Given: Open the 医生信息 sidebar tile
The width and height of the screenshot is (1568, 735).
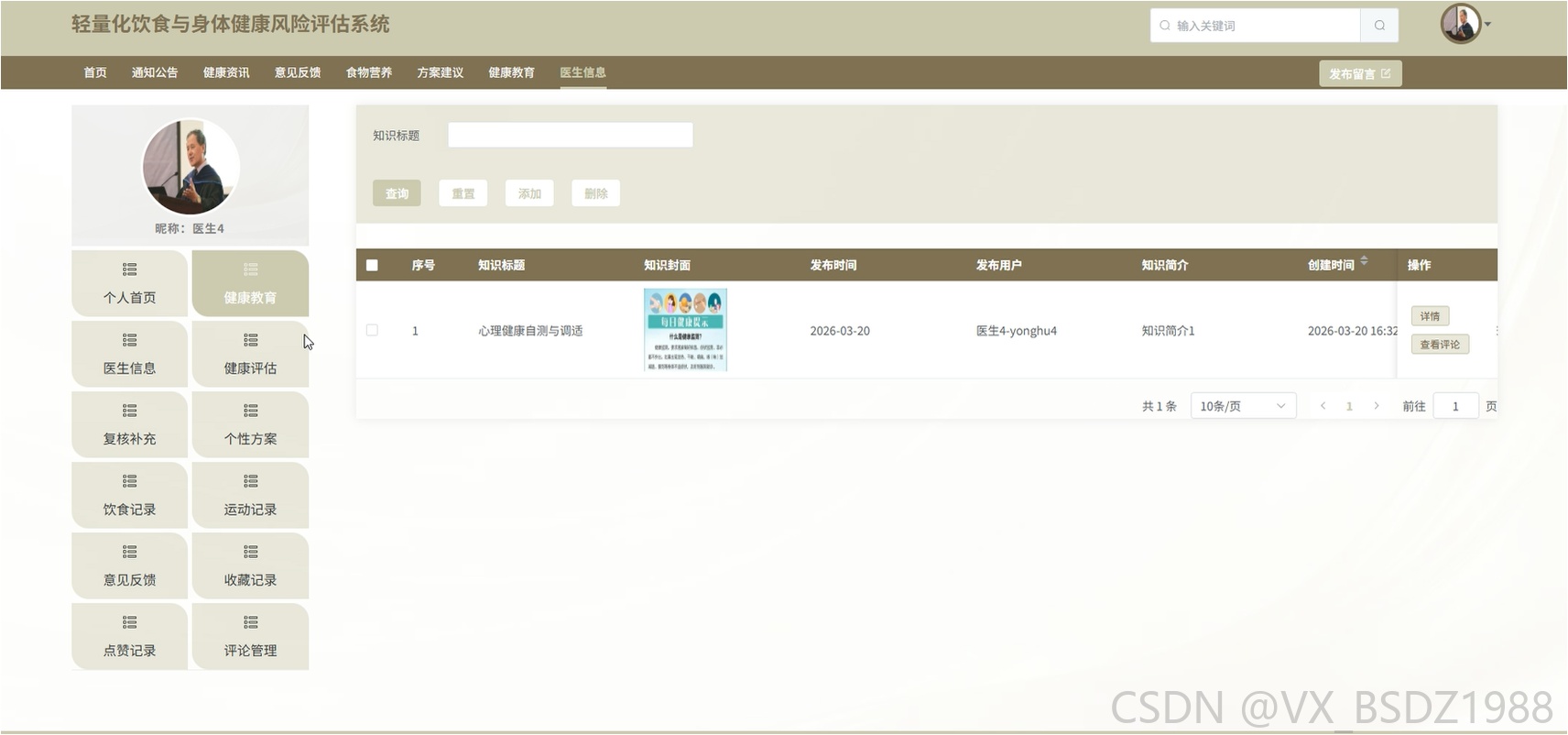Looking at the screenshot, I should click(129, 355).
